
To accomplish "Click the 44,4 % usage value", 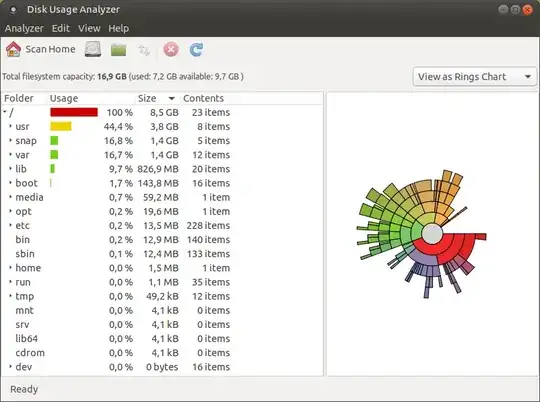I will click(x=118, y=126).
